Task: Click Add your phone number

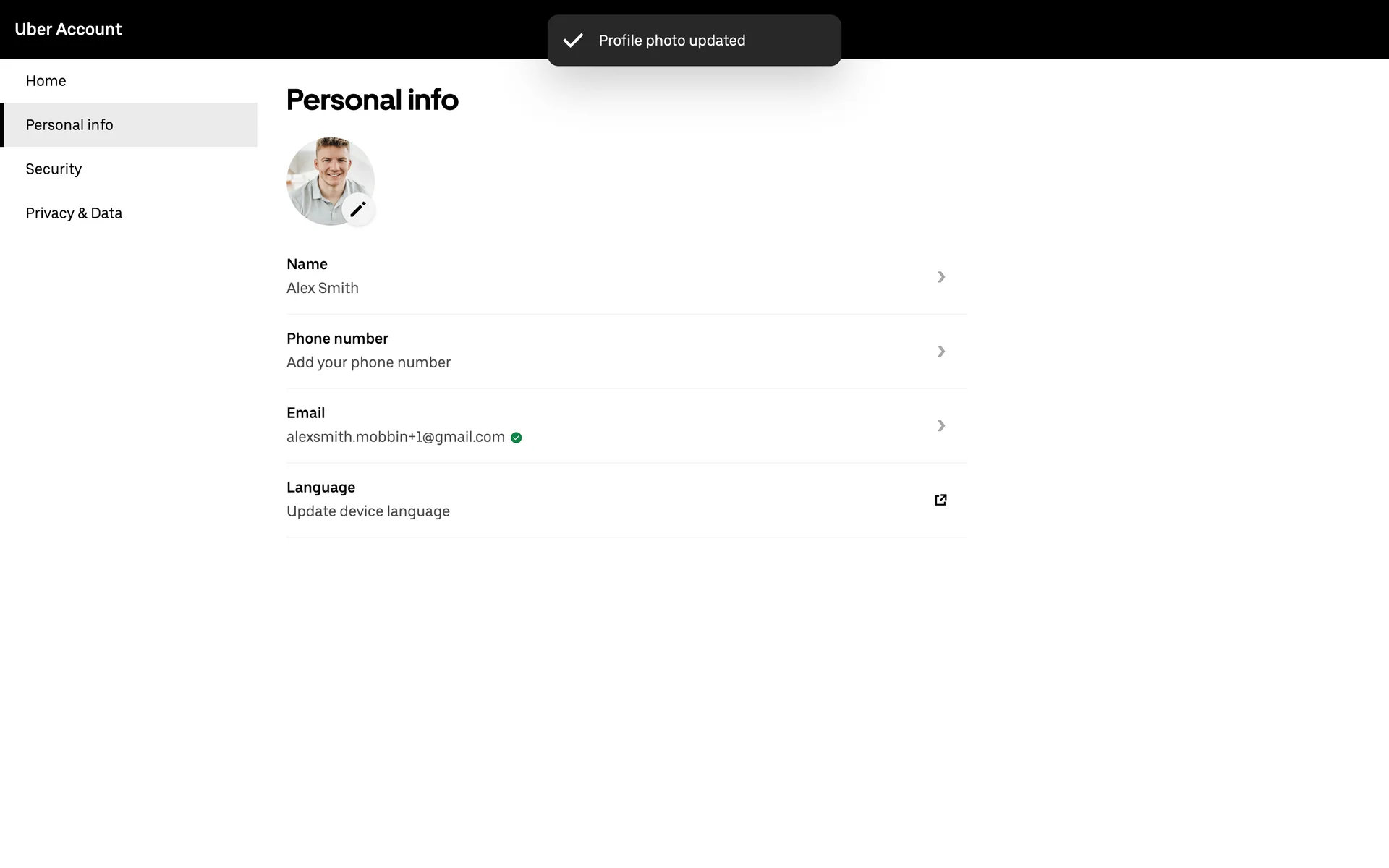Action: (368, 362)
